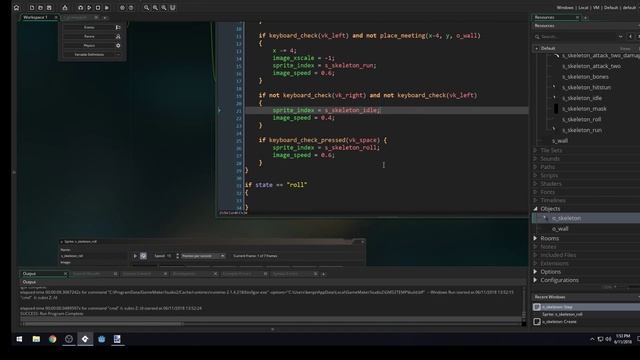Select s_skeleton_bones sprite
This screenshot has width=640, height=360.
[x=585, y=77]
